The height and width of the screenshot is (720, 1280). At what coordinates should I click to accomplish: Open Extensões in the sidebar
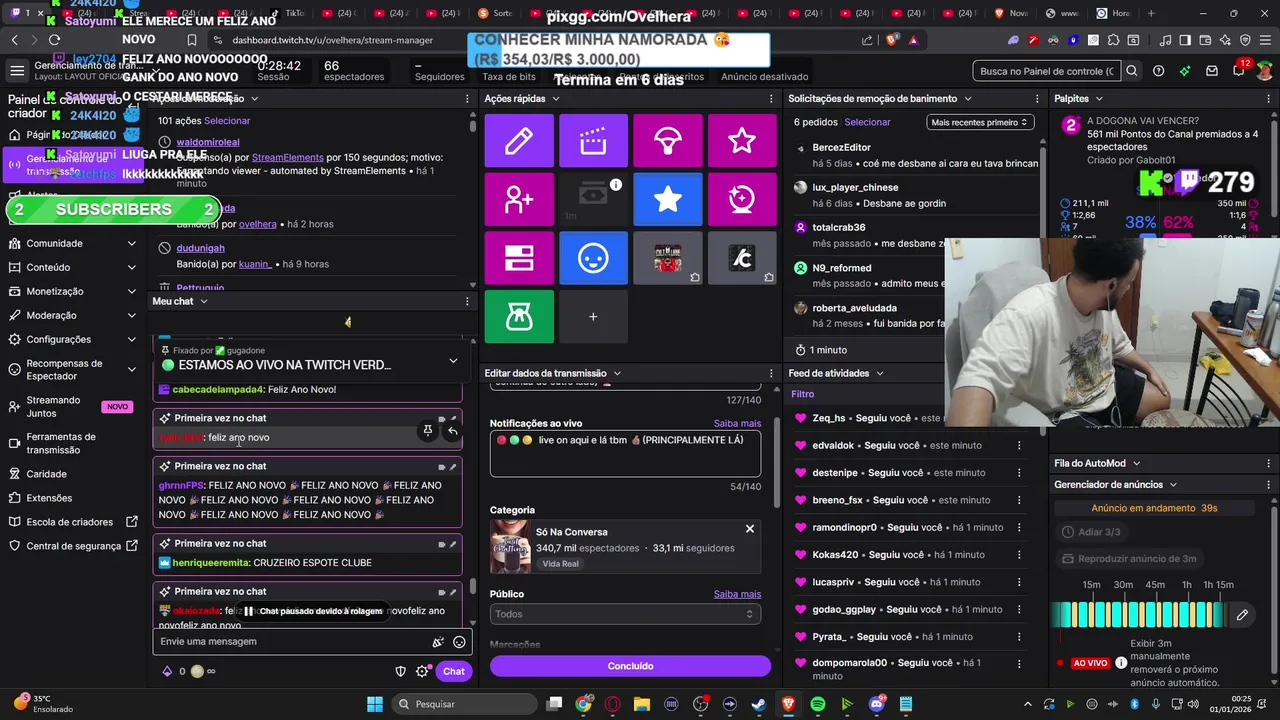[49, 498]
